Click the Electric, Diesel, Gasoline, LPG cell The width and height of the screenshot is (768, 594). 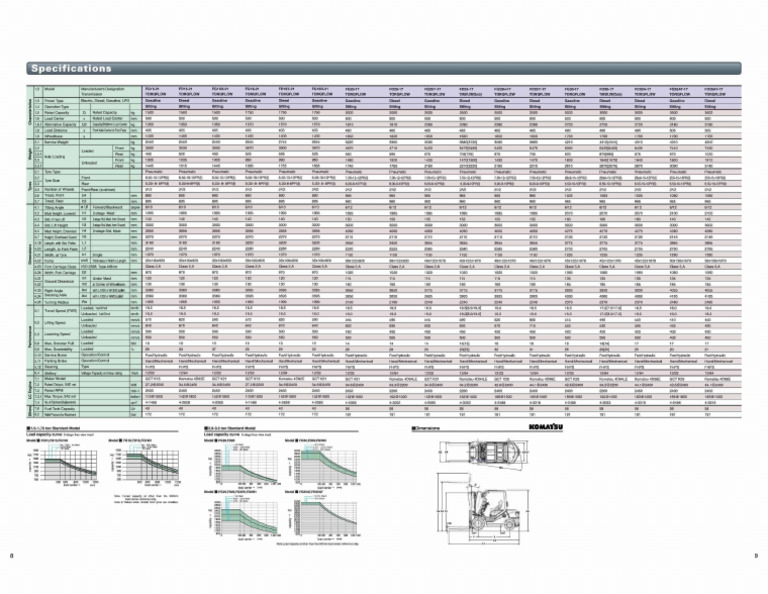[104, 100]
